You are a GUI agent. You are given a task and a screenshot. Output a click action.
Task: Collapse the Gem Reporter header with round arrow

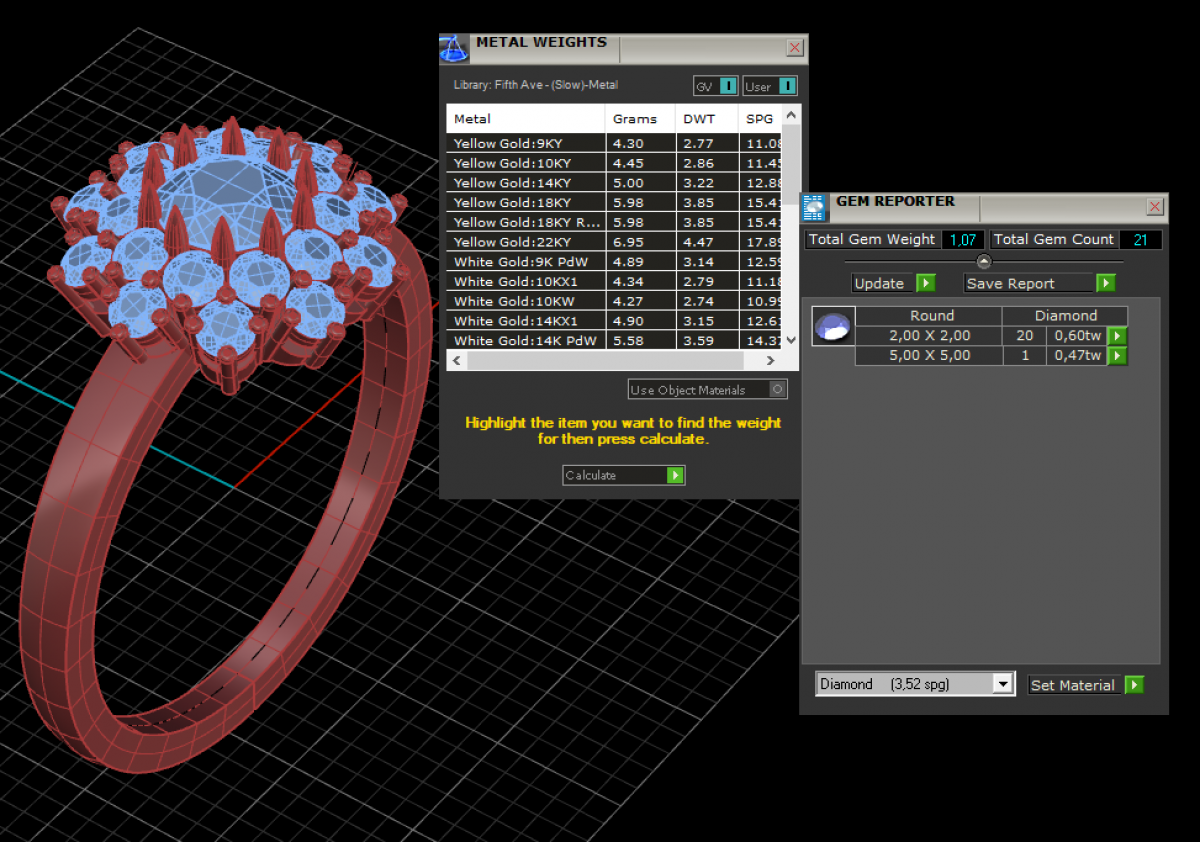[984, 262]
